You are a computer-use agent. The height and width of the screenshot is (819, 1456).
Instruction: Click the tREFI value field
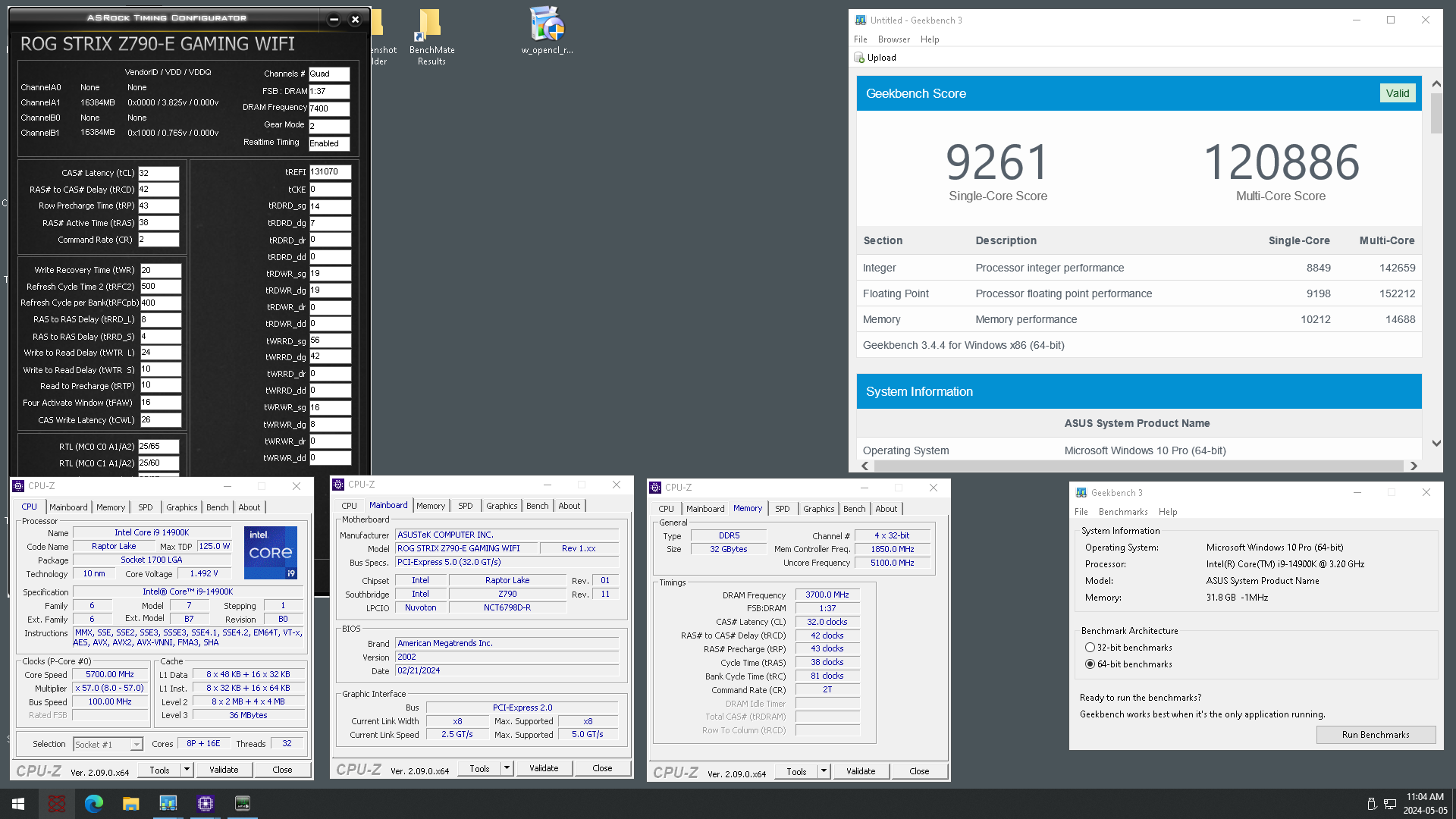[330, 172]
